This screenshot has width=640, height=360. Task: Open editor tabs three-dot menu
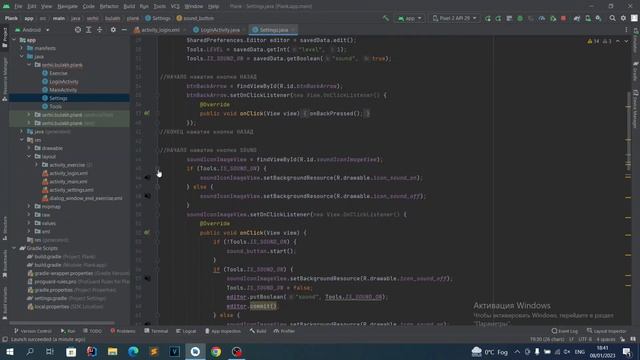point(626,30)
